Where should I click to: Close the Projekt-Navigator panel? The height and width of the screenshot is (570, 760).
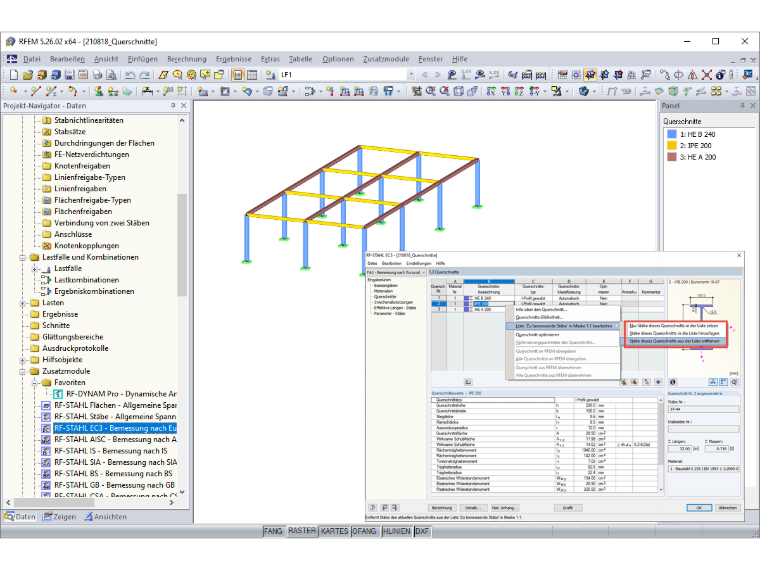(x=184, y=105)
